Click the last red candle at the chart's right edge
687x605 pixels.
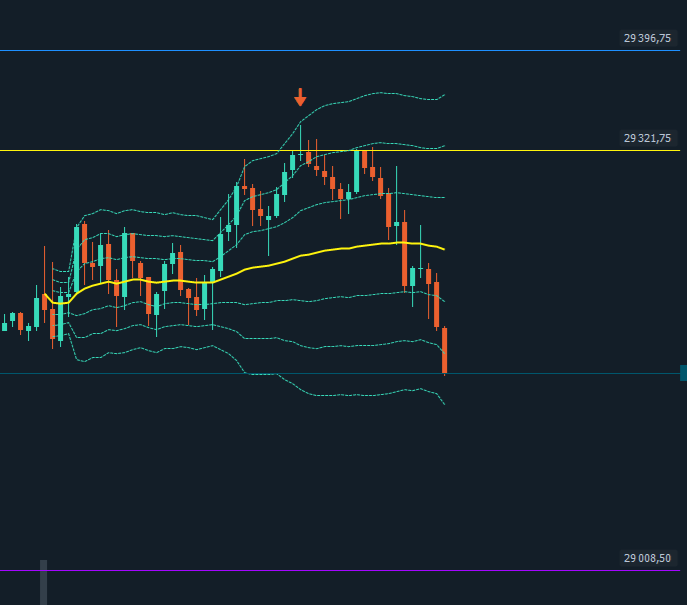pyautogui.click(x=444, y=350)
